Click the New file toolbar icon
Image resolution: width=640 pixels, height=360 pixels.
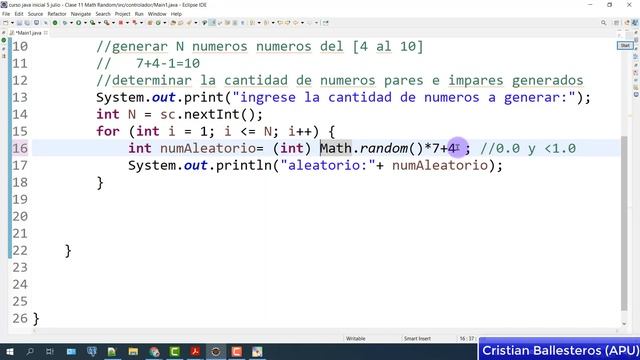point(6,23)
